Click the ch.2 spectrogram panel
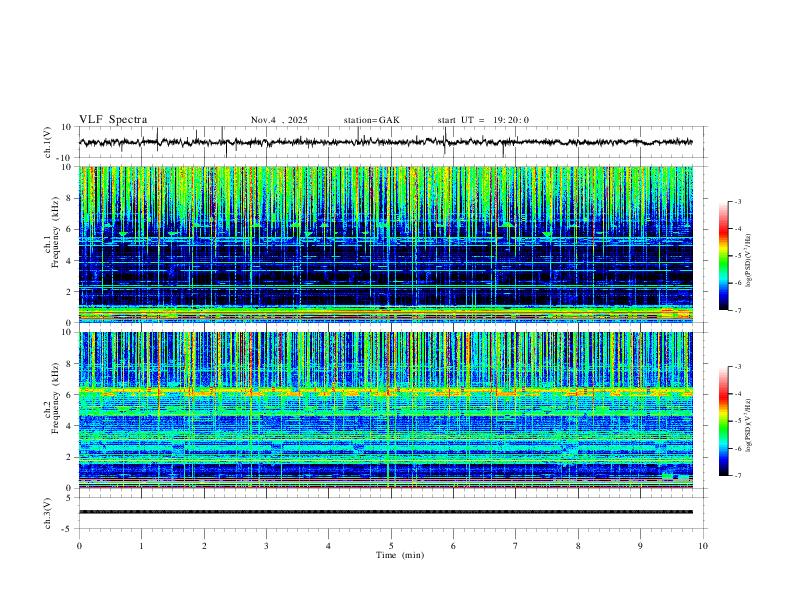Image resolution: width=792 pixels, height=612 pixels. click(386, 410)
